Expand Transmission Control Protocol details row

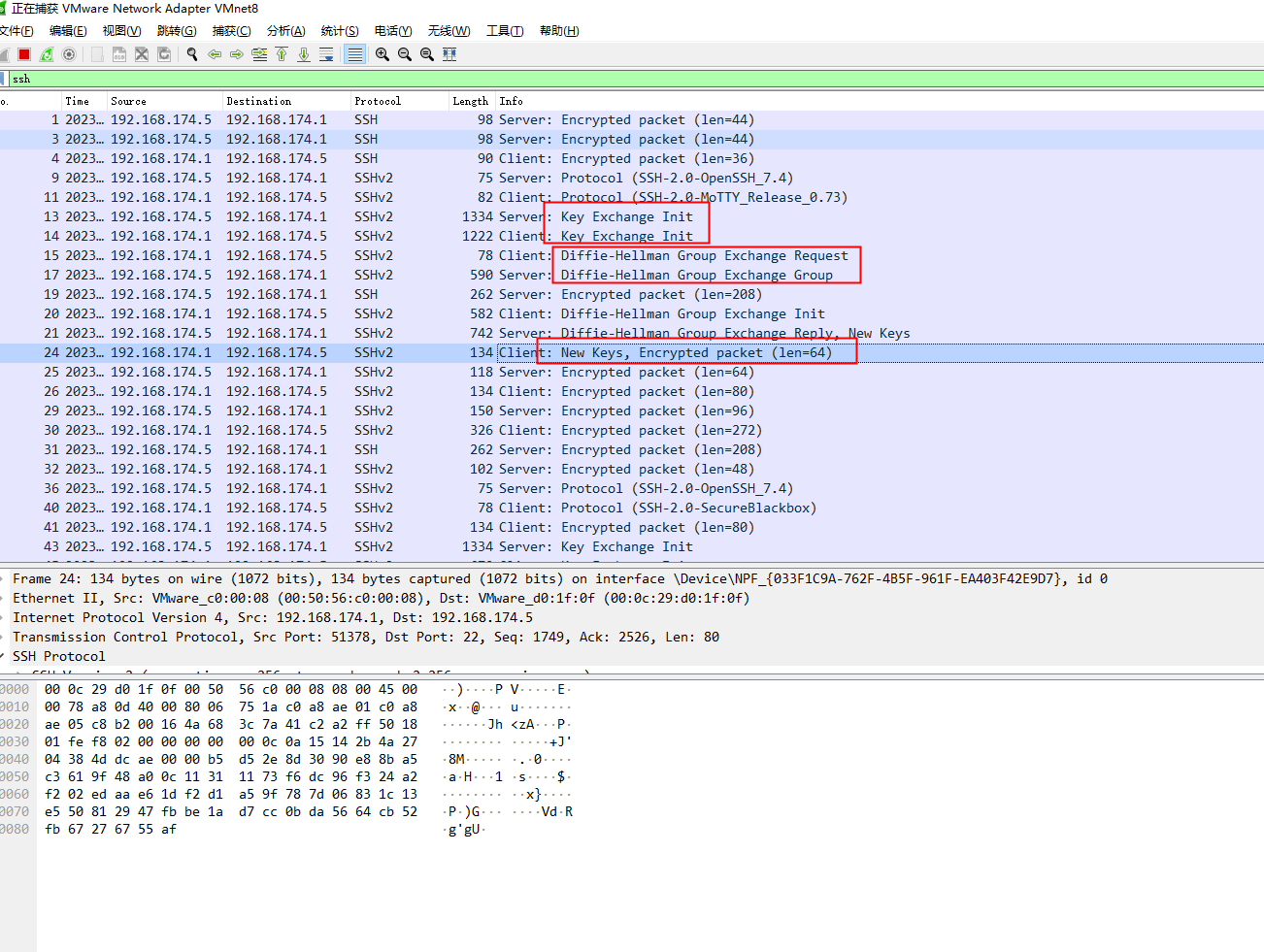click(x=4, y=637)
